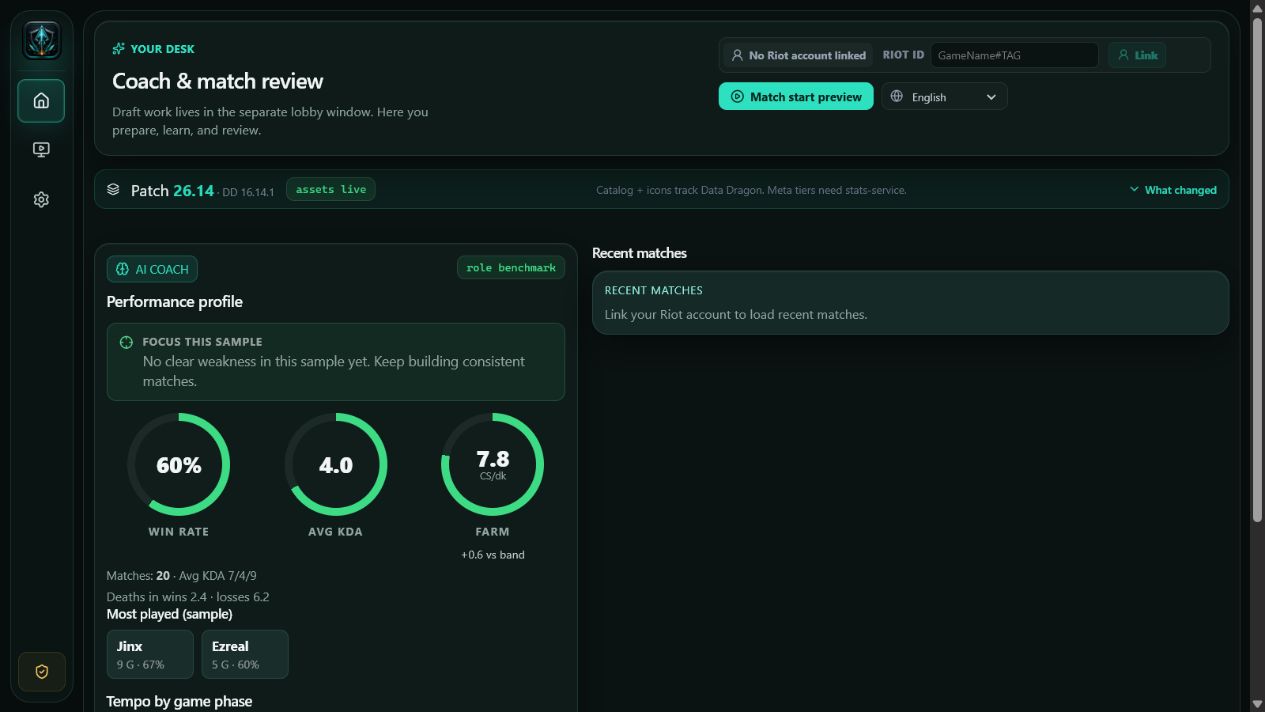
Task: Click the play icon in Match start preview
Action: (x=737, y=97)
